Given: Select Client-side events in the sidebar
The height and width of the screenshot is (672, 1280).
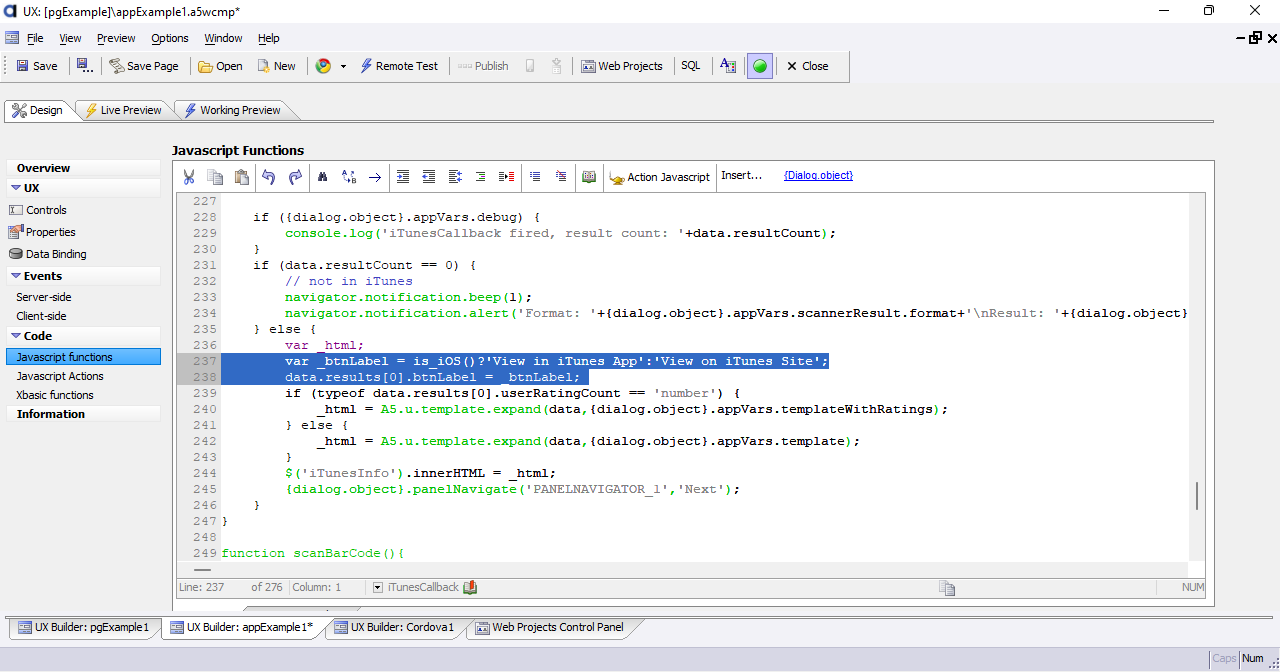Looking at the screenshot, I should (x=41, y=316).
